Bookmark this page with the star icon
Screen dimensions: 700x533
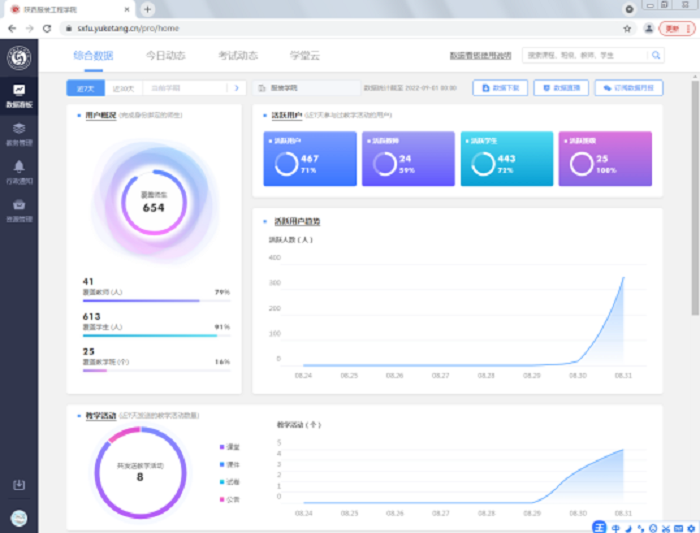[x=627, y=28]
